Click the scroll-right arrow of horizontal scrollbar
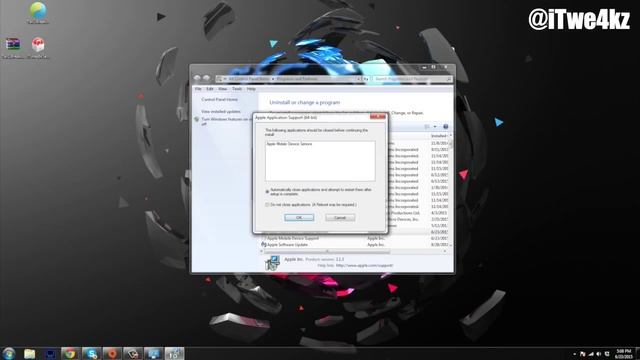 coord(445,251)
